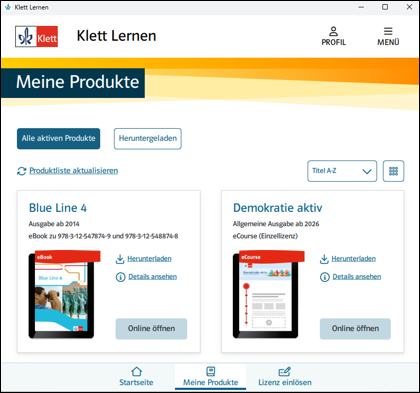Viewport: 420px width, 393px height.
Task: Show Alle aktiven Produkte filter
Action: 59,138
